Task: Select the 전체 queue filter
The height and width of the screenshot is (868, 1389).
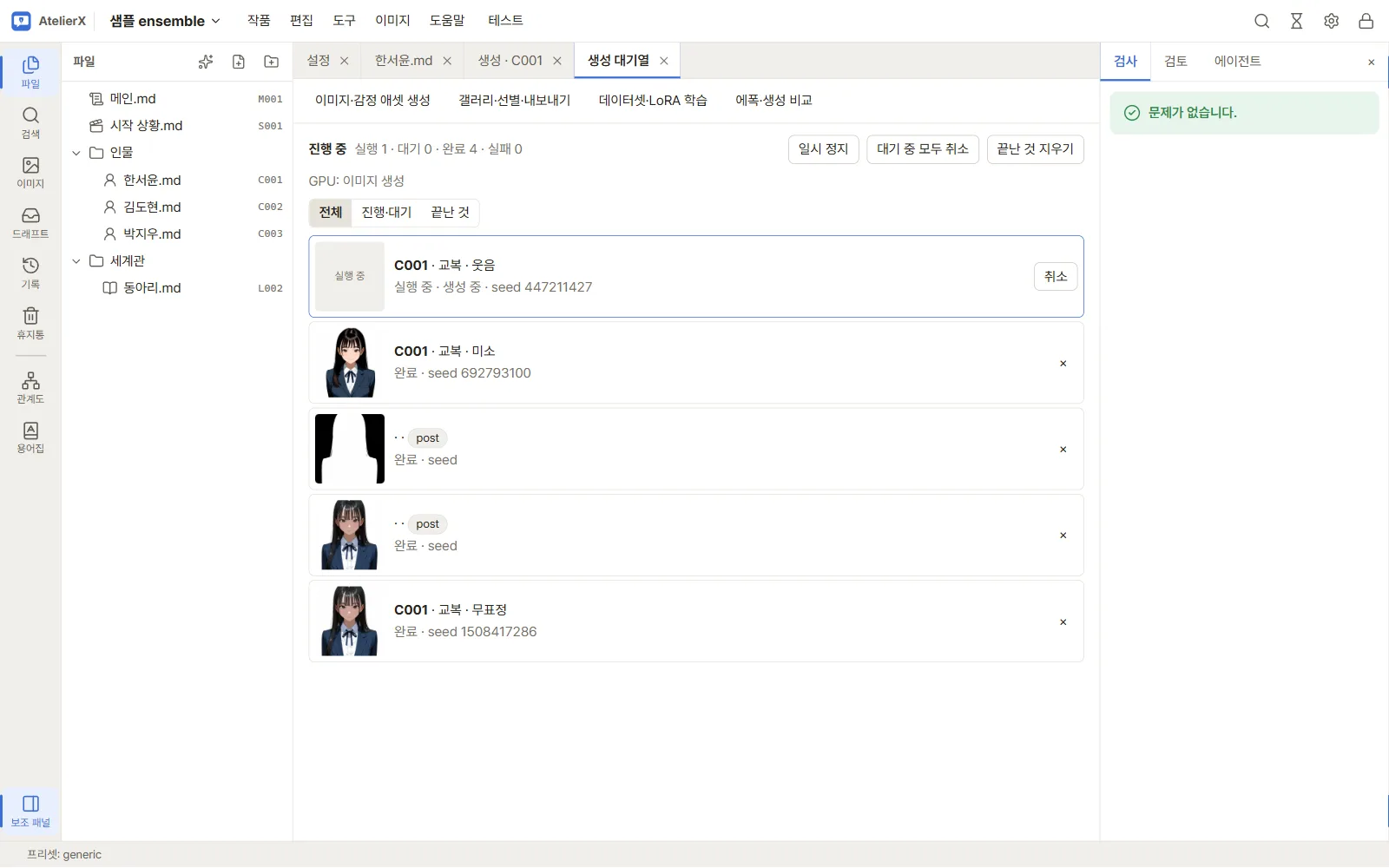Action: (331, 213)
